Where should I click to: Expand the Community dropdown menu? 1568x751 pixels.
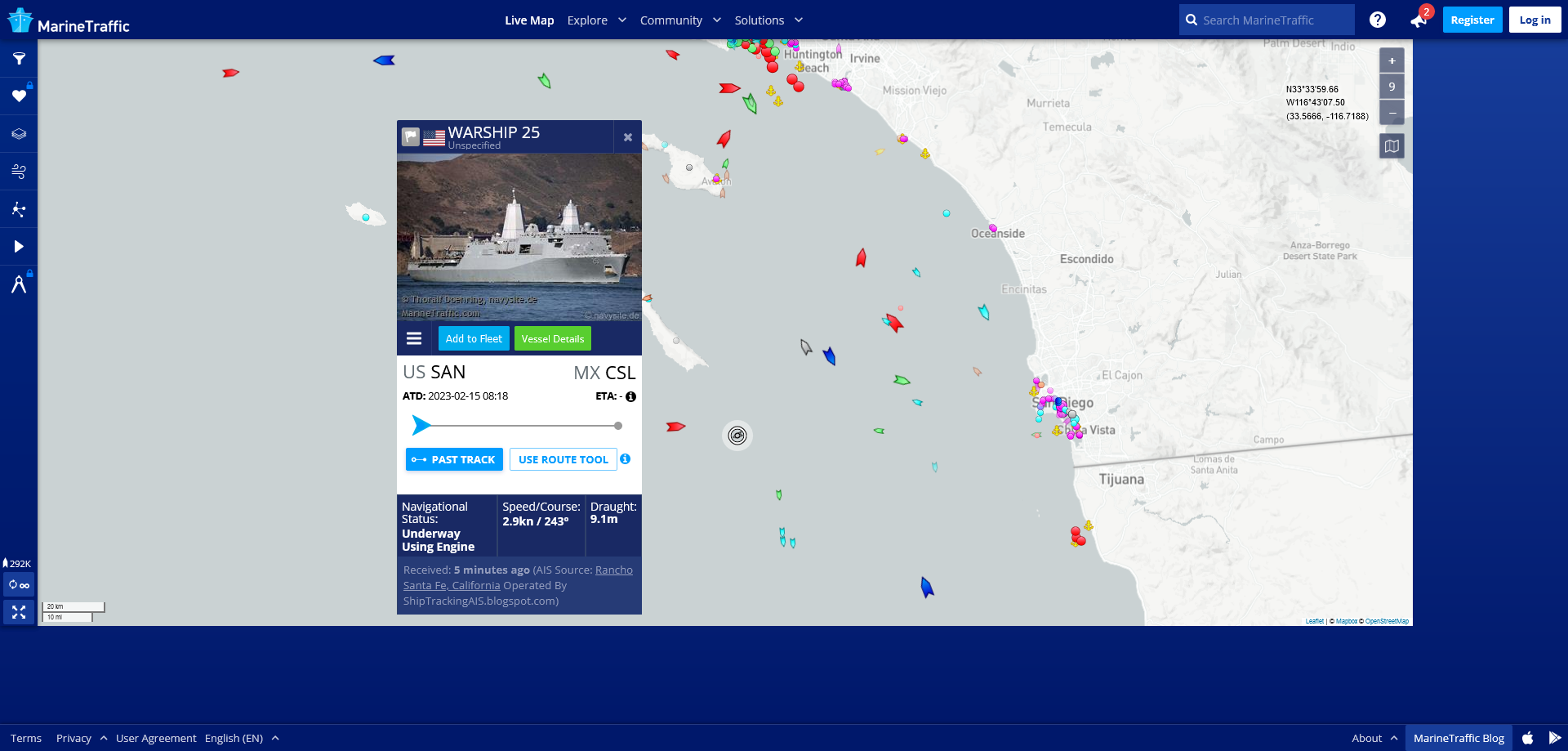pyautogui.click(x=680, y=20)
